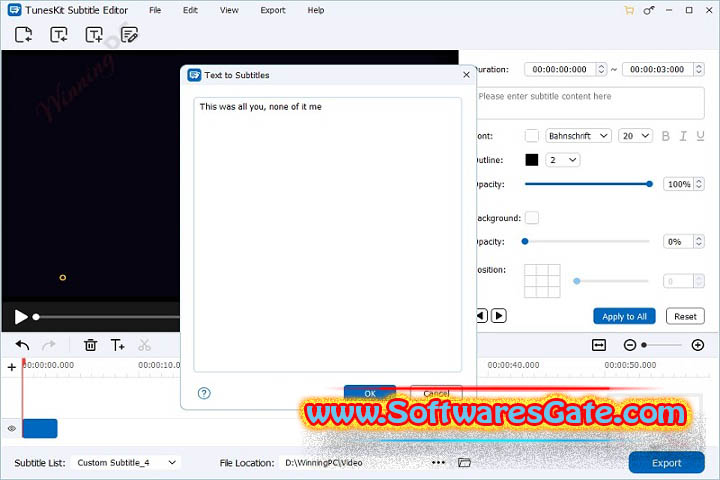This screenshot has height=480, width=720.
Task: Adjust the start time stepper arrows
Action: (x=601, y=69)
